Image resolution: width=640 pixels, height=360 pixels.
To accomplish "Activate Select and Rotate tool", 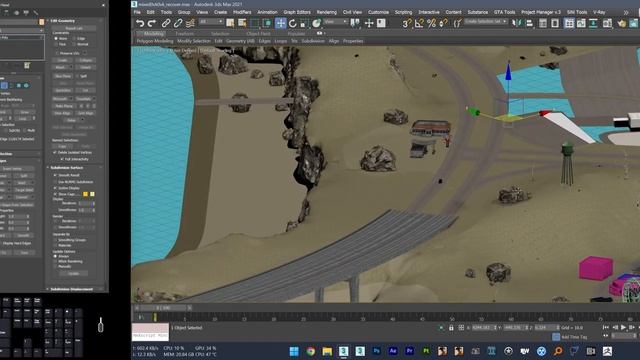I will tap(293, 23).
